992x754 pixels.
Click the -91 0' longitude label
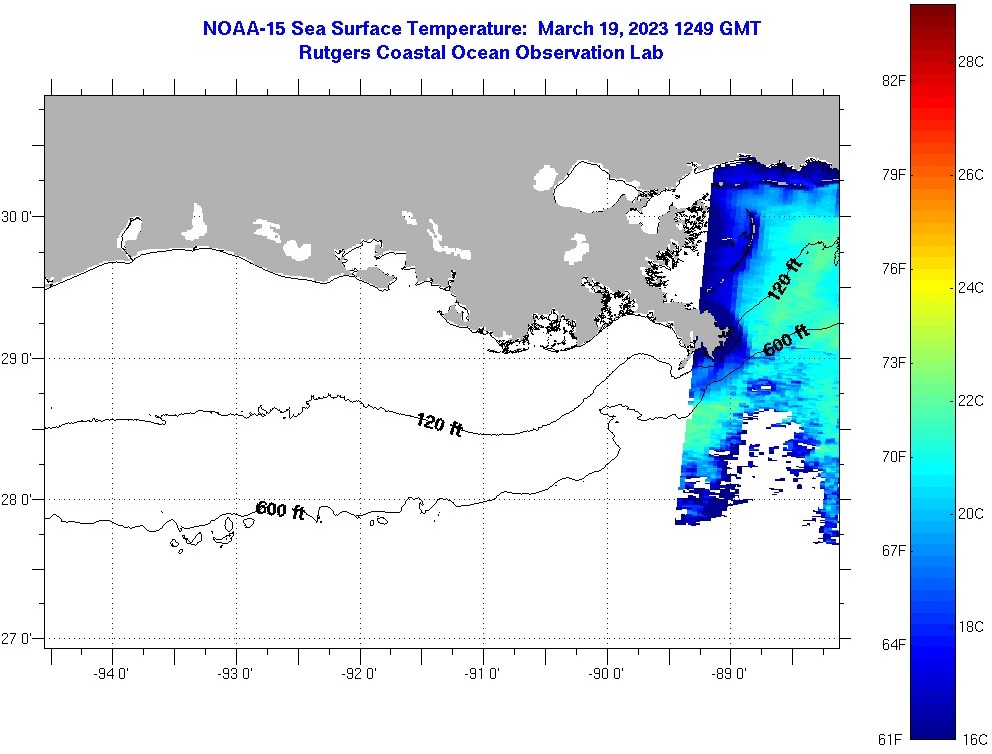pos(482,674)
